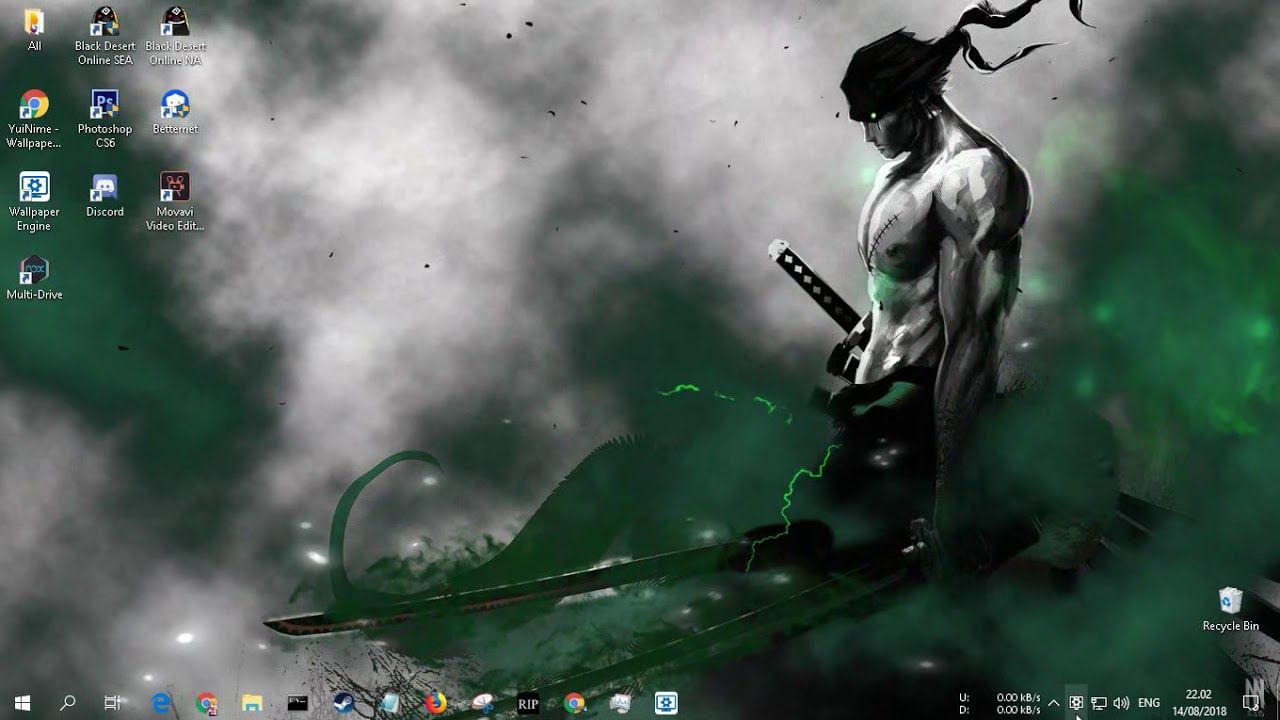
Task: Select the Betternet desktop icon
Action: point(175,112)
